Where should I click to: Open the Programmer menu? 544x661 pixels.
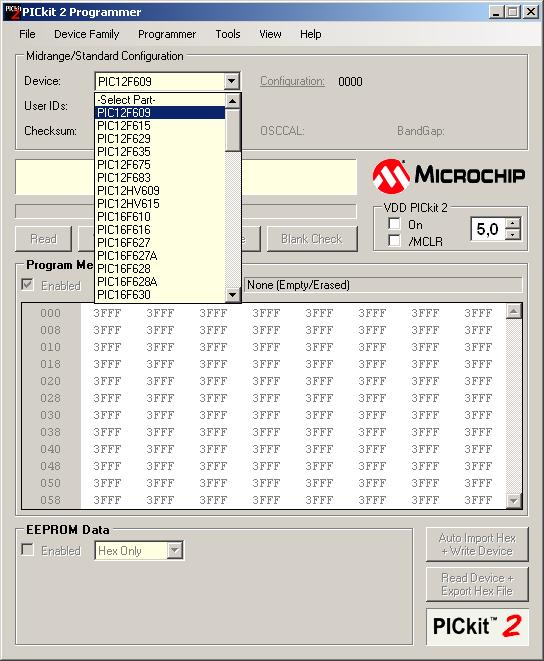click(167, 34)
